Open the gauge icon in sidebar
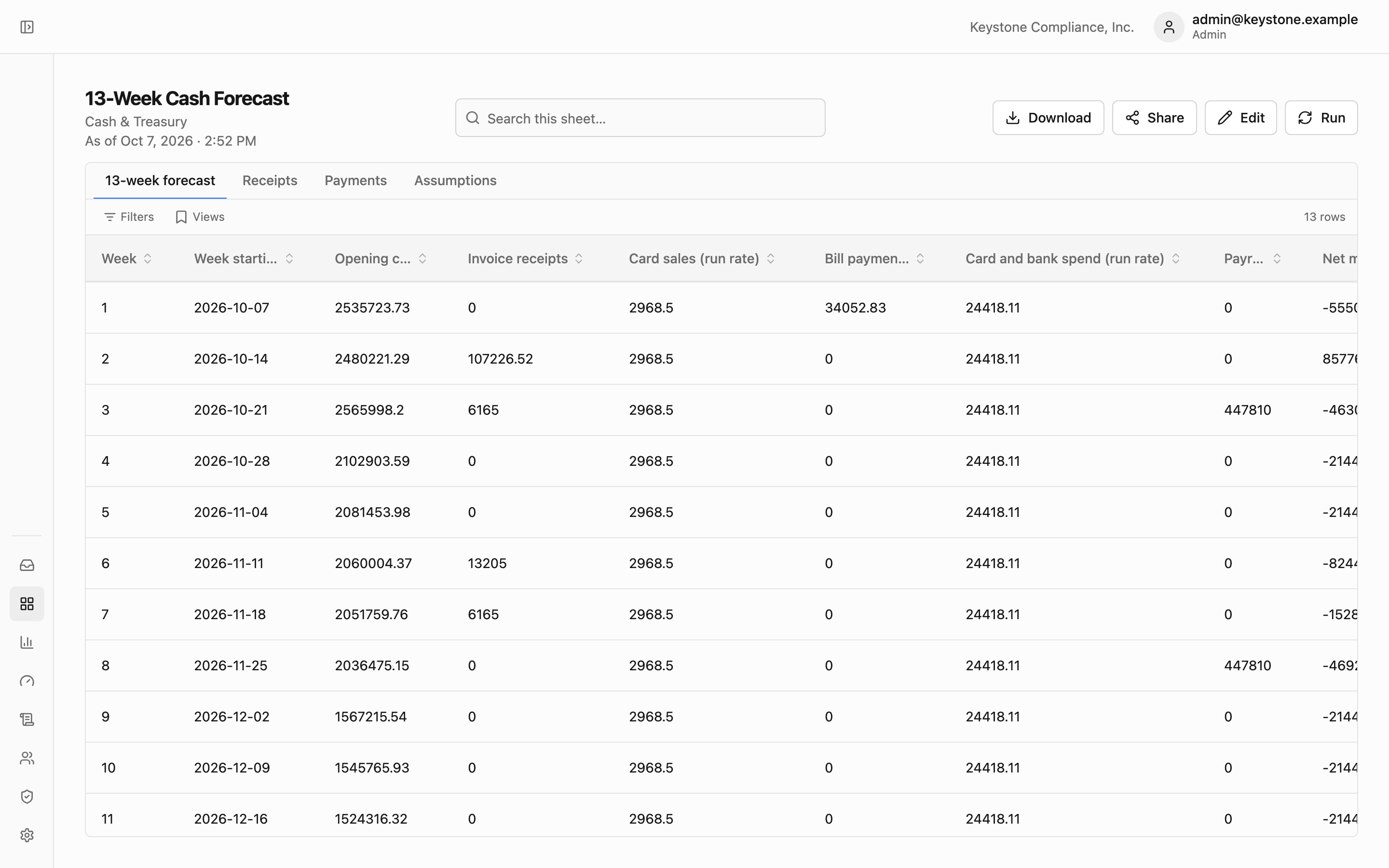1389x868 pixels. (x=27, y=681)
